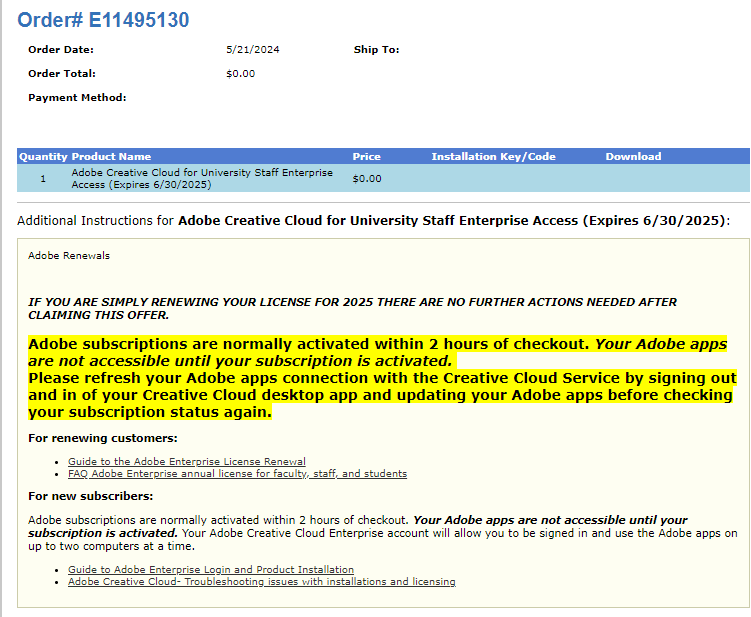Screen dimensions: 751x617
Task: Click the $0.00 order total value
Action: [x=240, y=73]
